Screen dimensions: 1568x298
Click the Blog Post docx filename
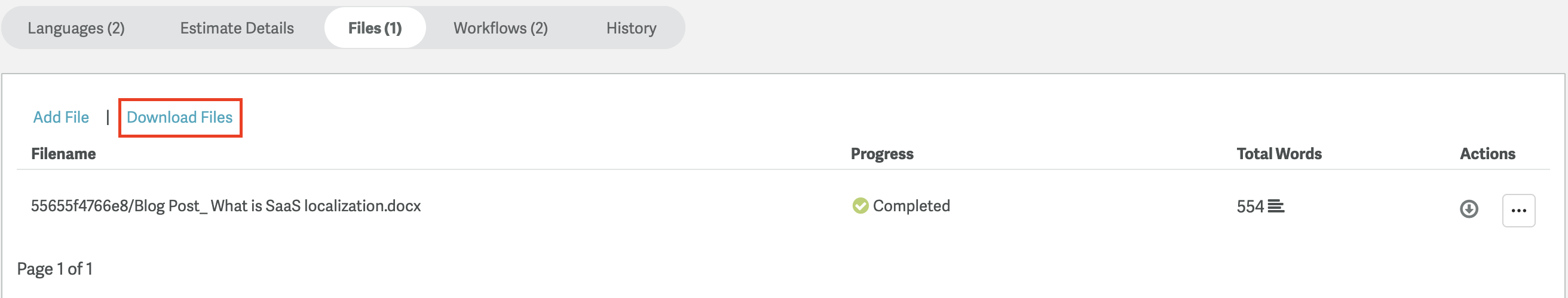[226, 206]
